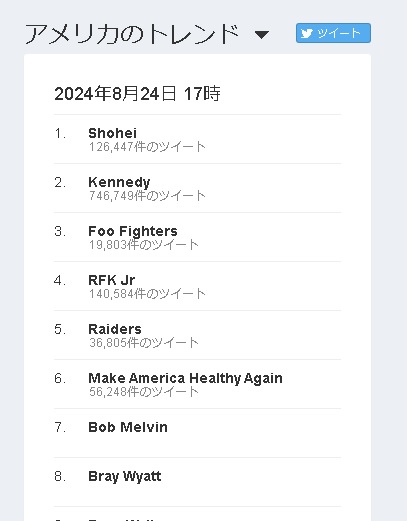This screenshot has height=521, width=407.
Task: Open the Raiders trend link
Action: coord(115,329)
